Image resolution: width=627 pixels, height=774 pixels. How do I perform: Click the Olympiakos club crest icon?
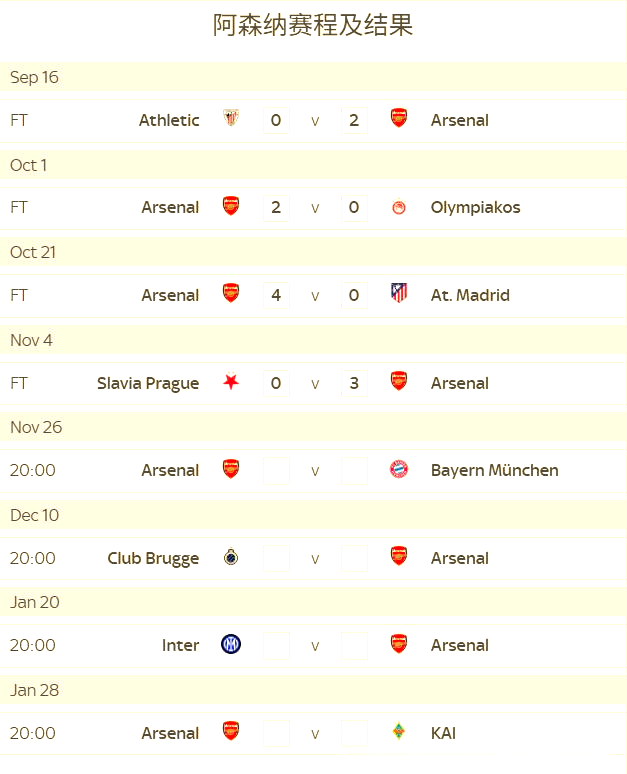pos(399,207)
